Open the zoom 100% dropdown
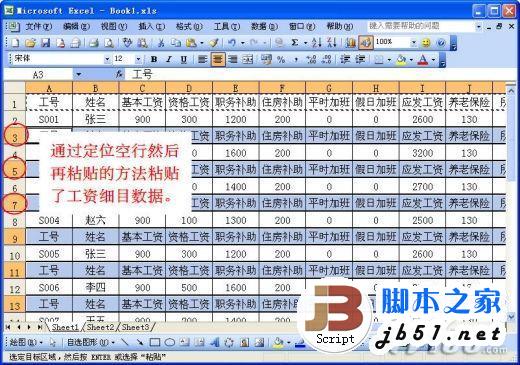 pyautogui.click(x=413, y=42)
